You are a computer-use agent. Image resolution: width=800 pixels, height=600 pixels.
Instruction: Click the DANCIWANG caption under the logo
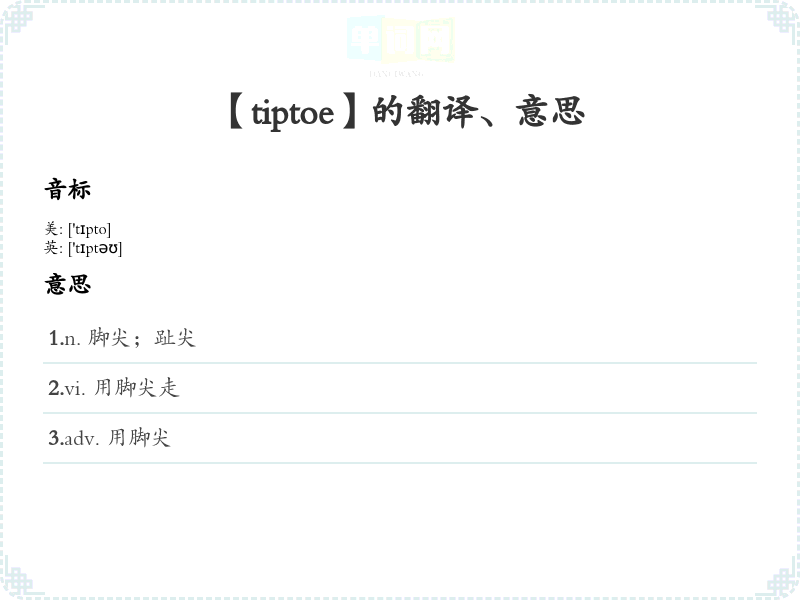397,73
